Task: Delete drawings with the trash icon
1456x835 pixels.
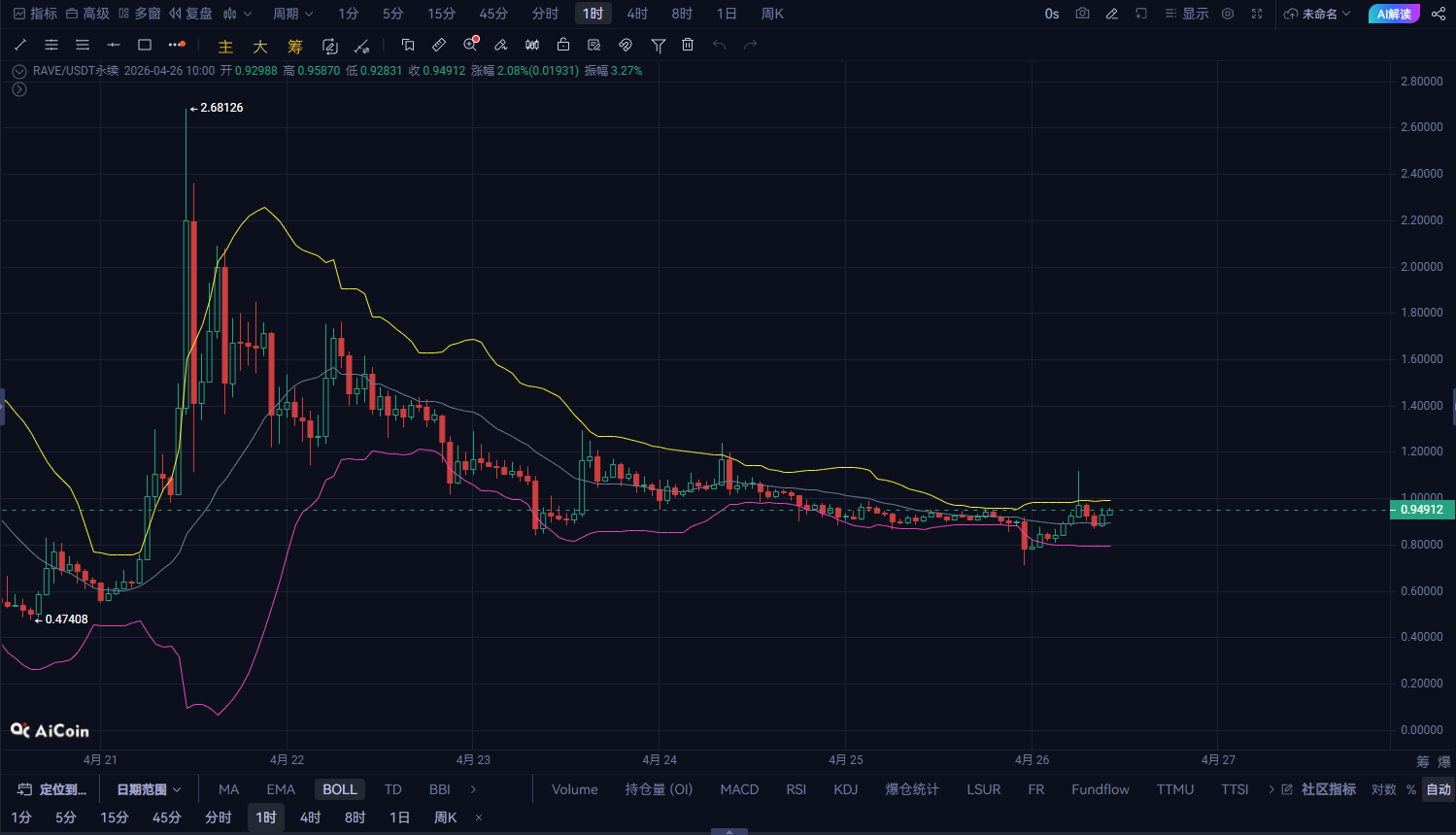Action: (688, 45)
